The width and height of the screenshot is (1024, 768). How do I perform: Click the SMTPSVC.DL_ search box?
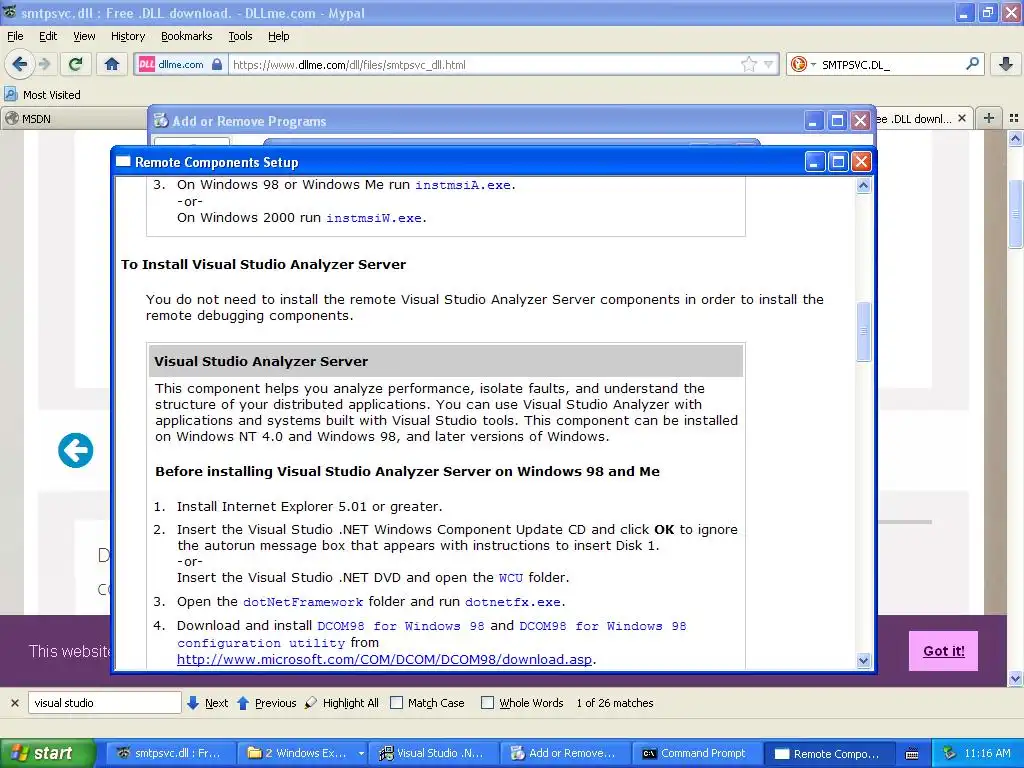tap(888, 65)
